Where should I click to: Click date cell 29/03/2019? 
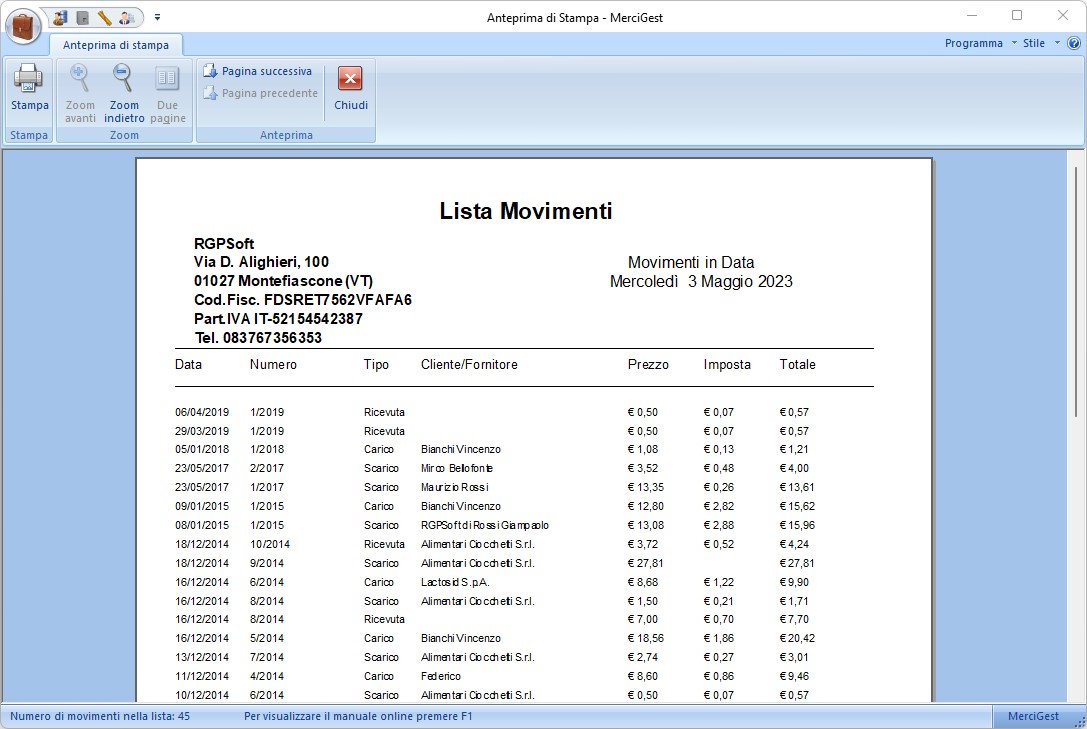202,431
